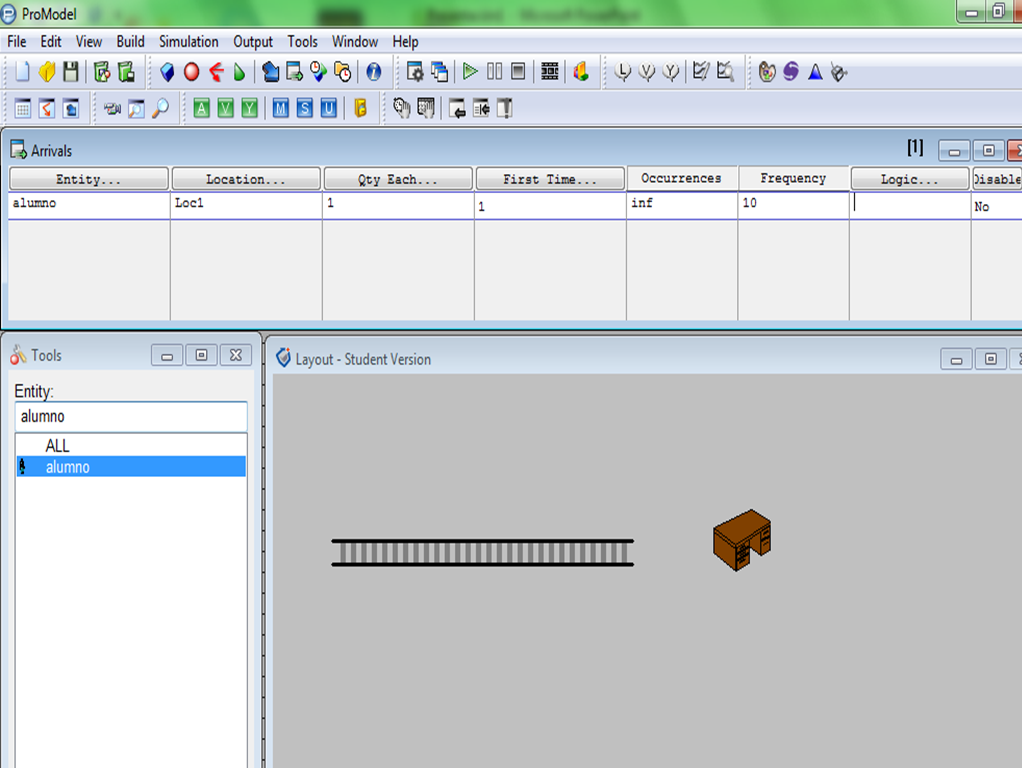
Task: Click the Save floppy disk icon
Action: tap(70, 72)
